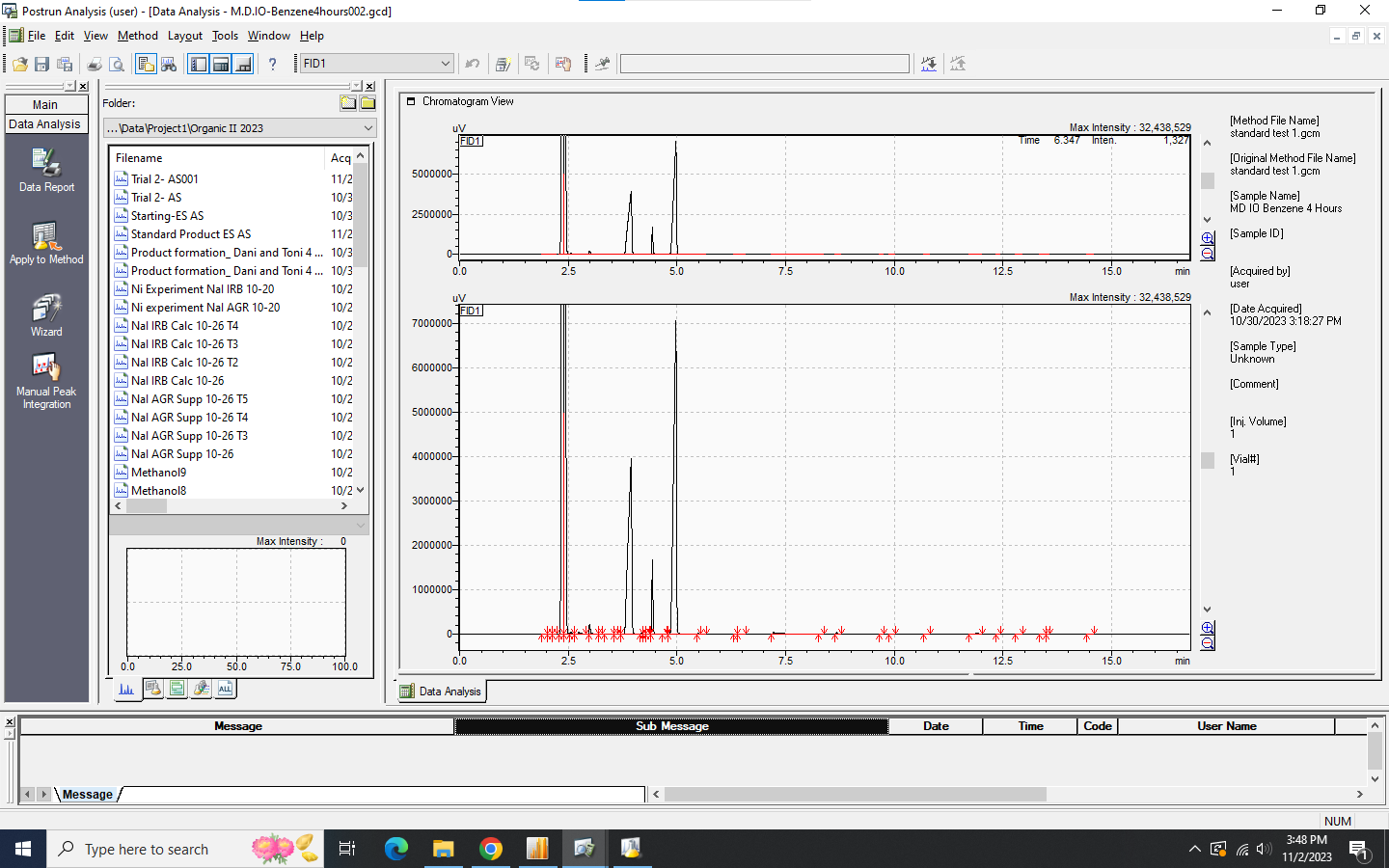Click the Data Analysis sidebar button
1389x868 pixels.
(45, 124)
